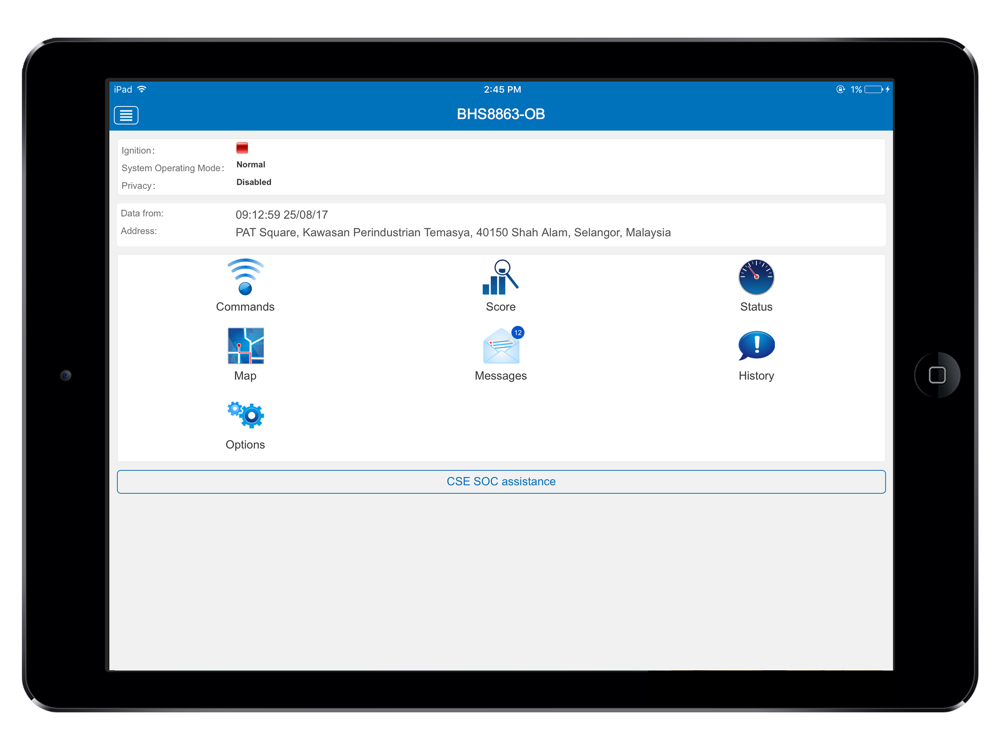The image size is (1000, 750).
Task: Click the History label text
Action: [756, 376]
